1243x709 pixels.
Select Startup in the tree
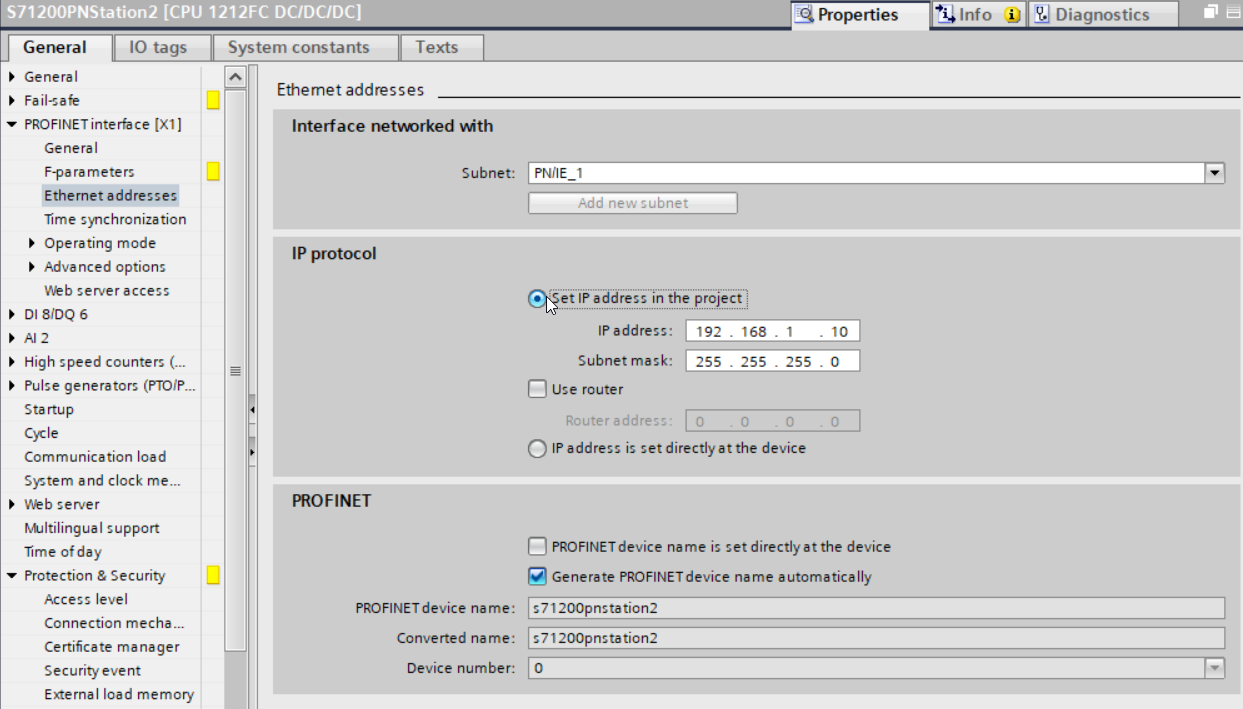[49, 409]
